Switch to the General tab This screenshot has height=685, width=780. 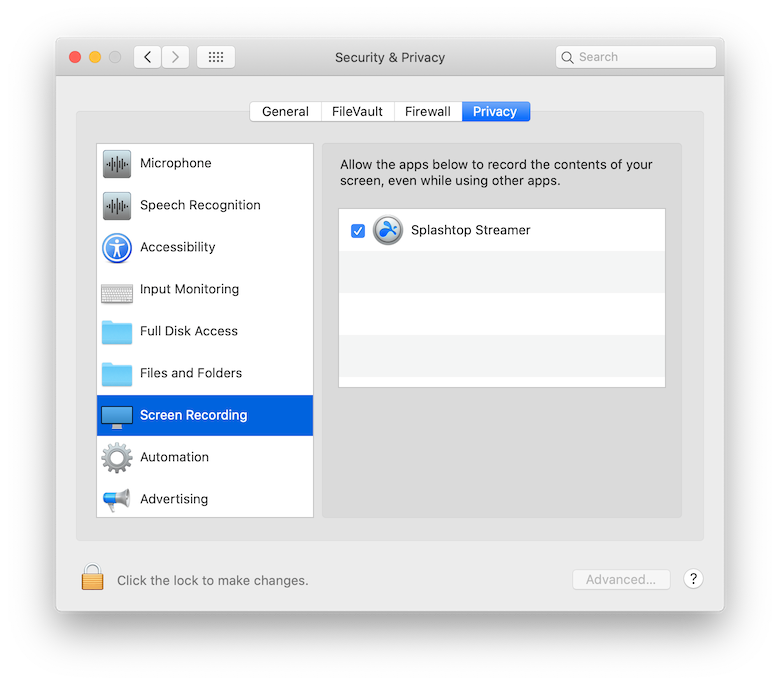[285, 112]
